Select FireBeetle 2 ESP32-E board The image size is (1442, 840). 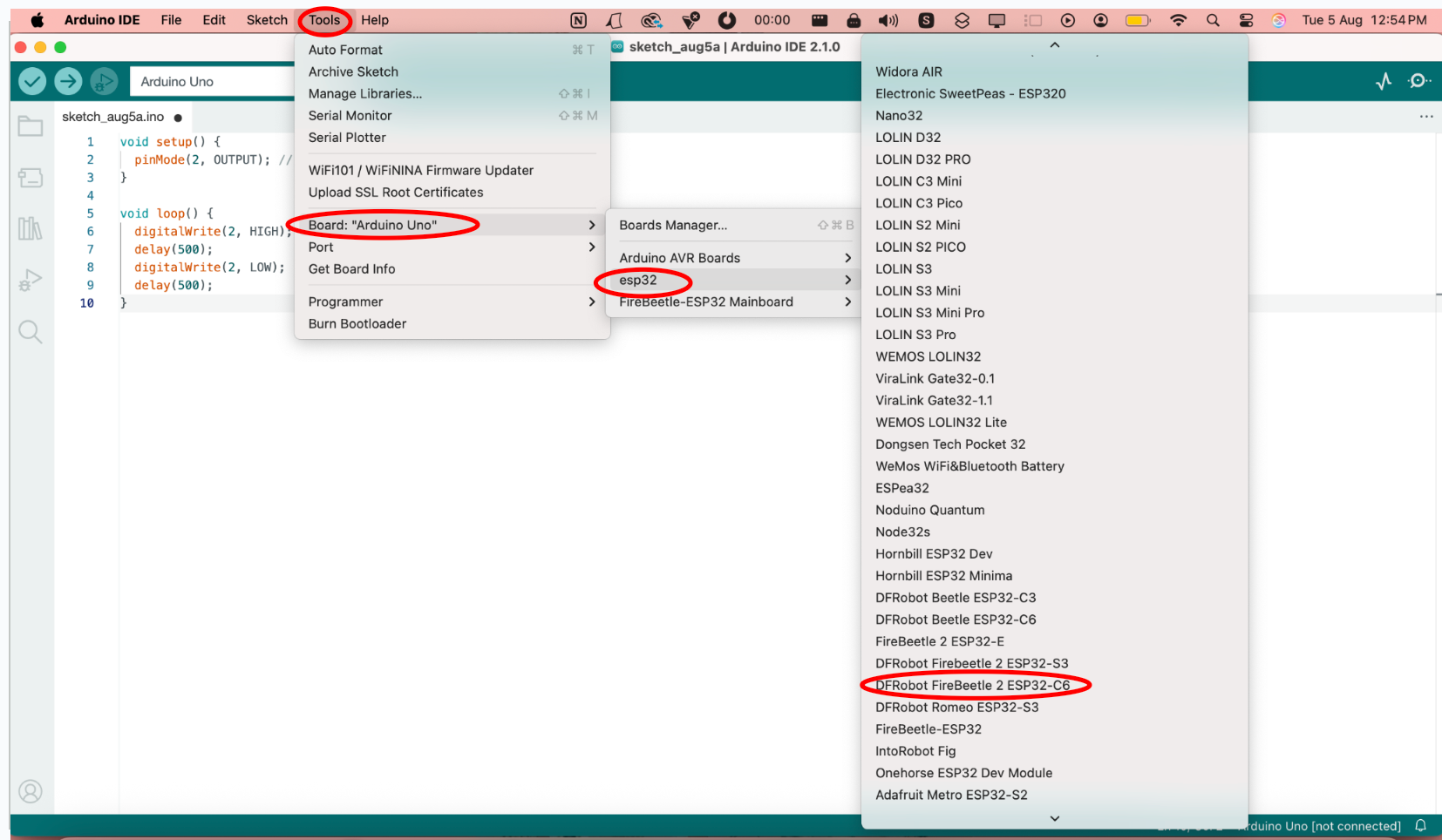[x=1055, y=641]
